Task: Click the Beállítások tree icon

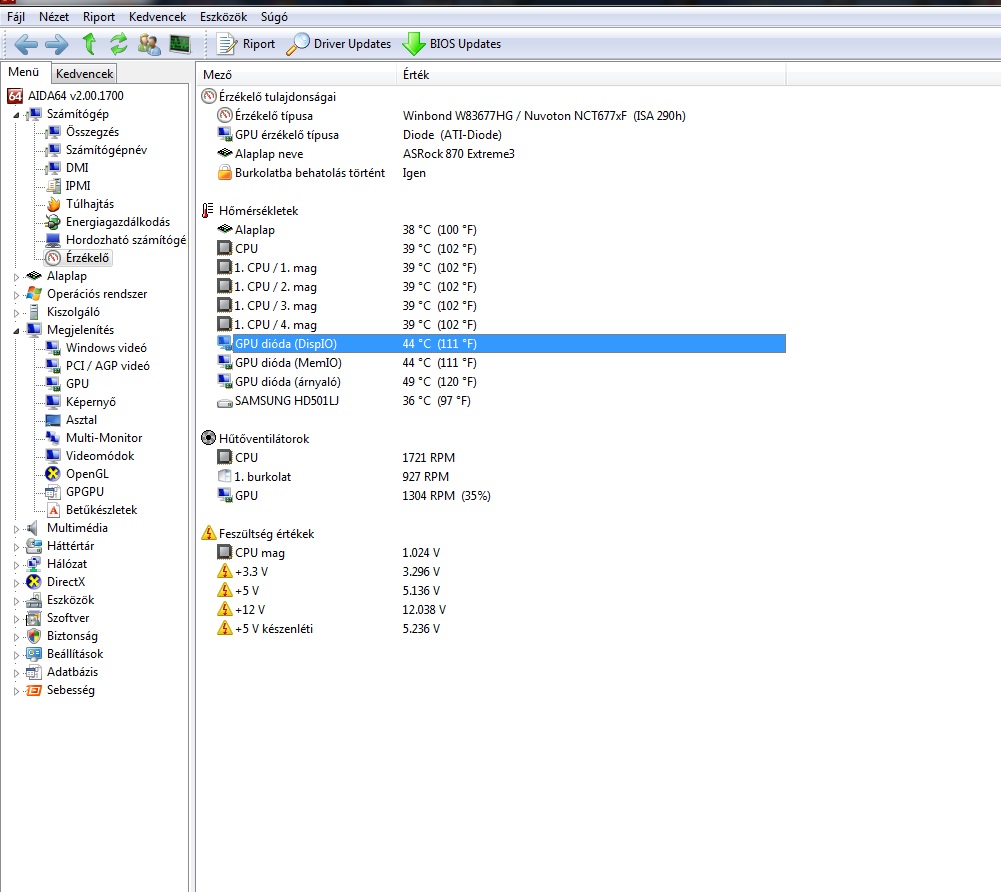Action: coord(34,654)
